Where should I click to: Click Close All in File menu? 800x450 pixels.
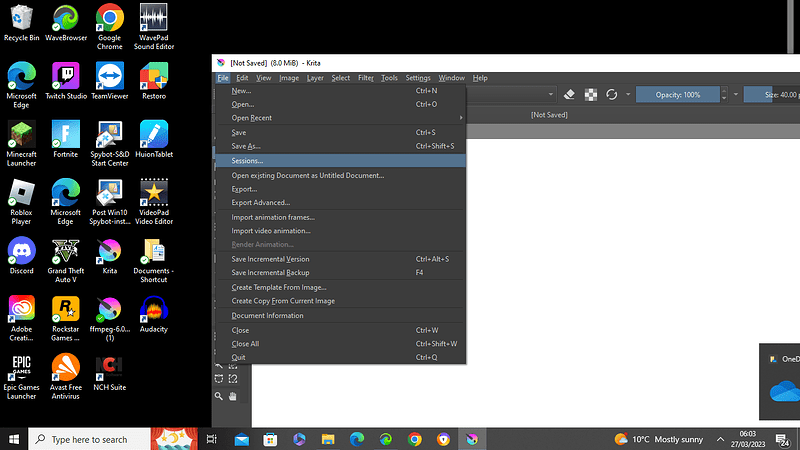click(340, 344)
